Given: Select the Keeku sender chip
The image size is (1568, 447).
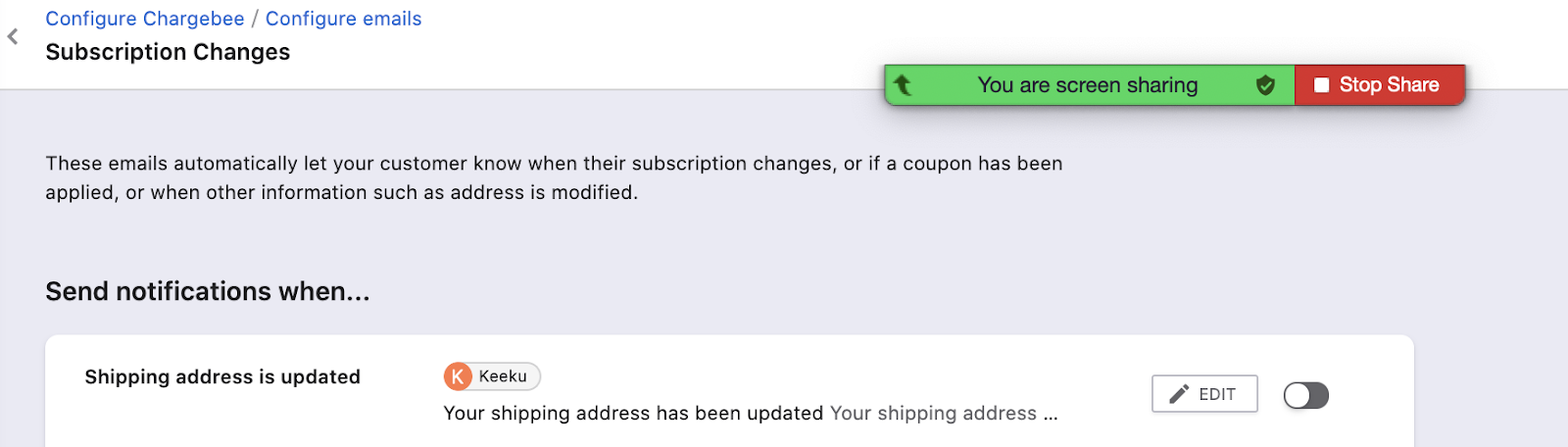Looking at the screenshot, I should pos(502,376).
